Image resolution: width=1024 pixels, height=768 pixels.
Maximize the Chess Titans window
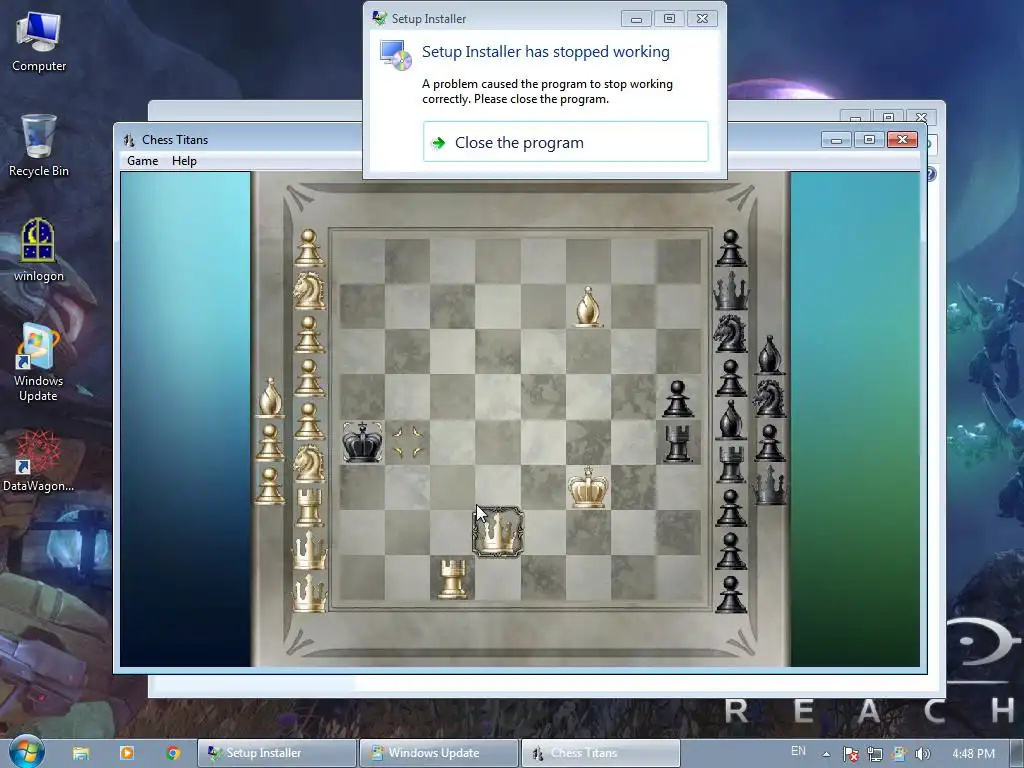point(869,139)
